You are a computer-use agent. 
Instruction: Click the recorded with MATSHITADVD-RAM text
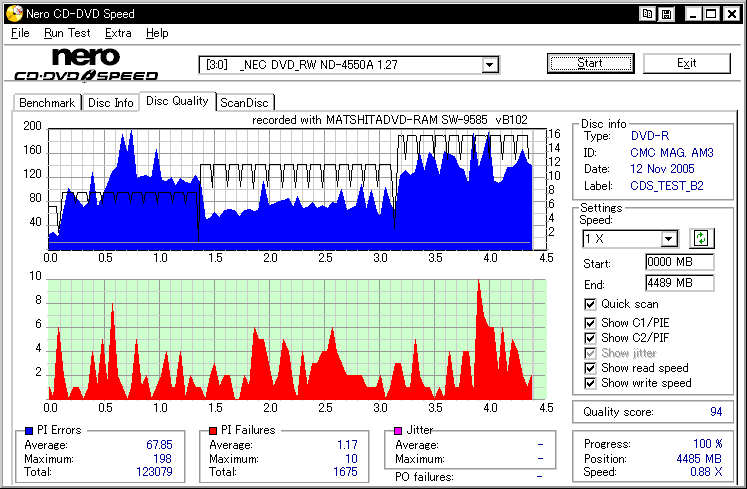click(389, 120)
